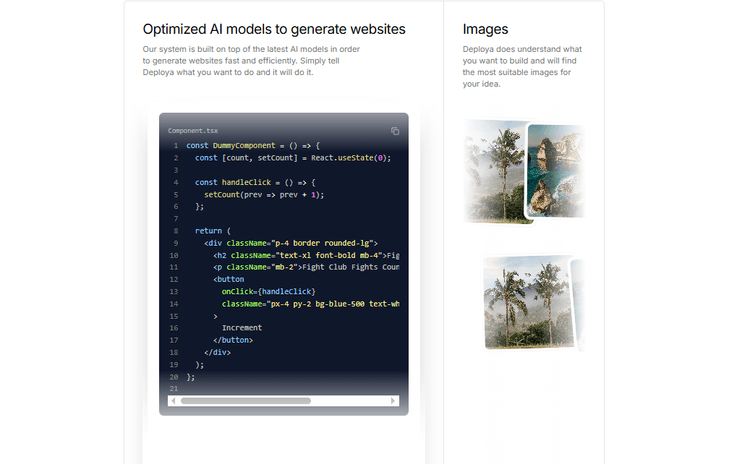Click the "Images" section heading
Screen dimensions: 750x464
485,29
